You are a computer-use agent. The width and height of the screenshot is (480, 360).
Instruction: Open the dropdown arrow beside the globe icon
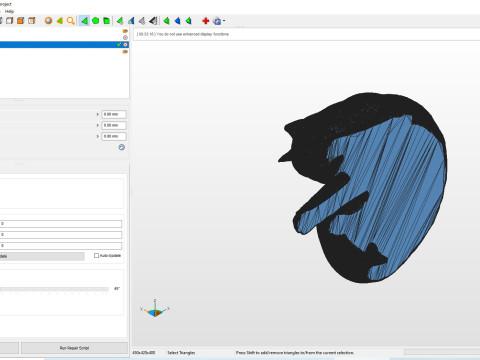[x=224, y=21]
